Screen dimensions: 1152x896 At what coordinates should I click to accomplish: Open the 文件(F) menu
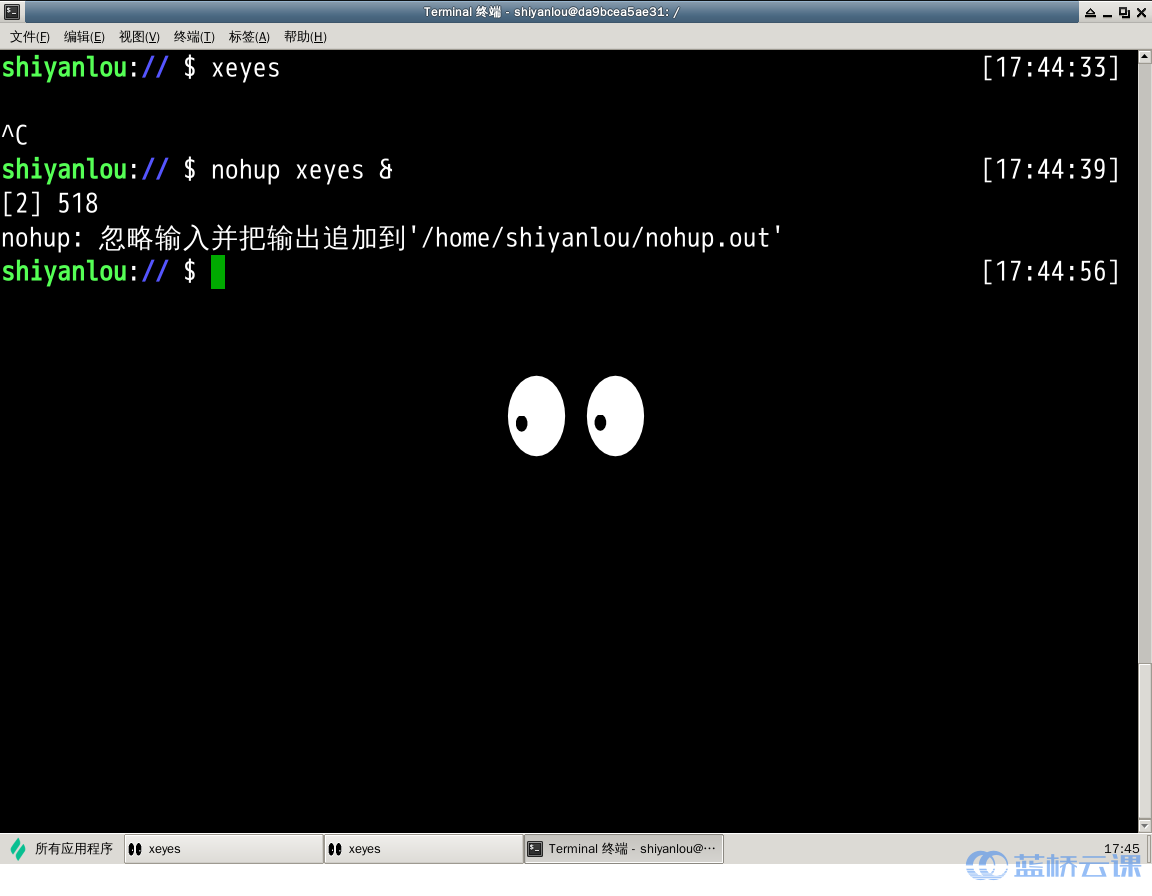click(29, 37)
